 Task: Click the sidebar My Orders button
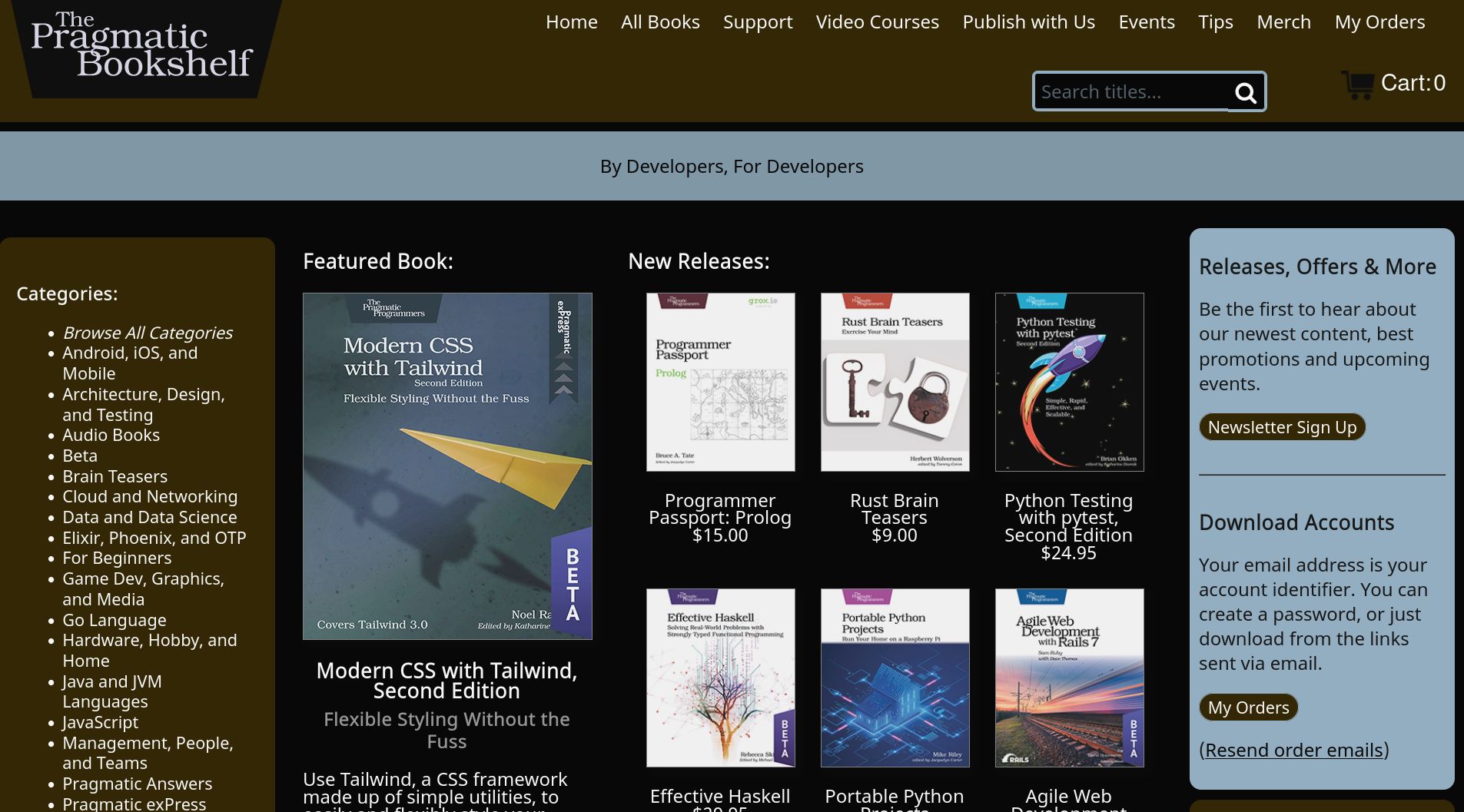tap(1248, 708)
